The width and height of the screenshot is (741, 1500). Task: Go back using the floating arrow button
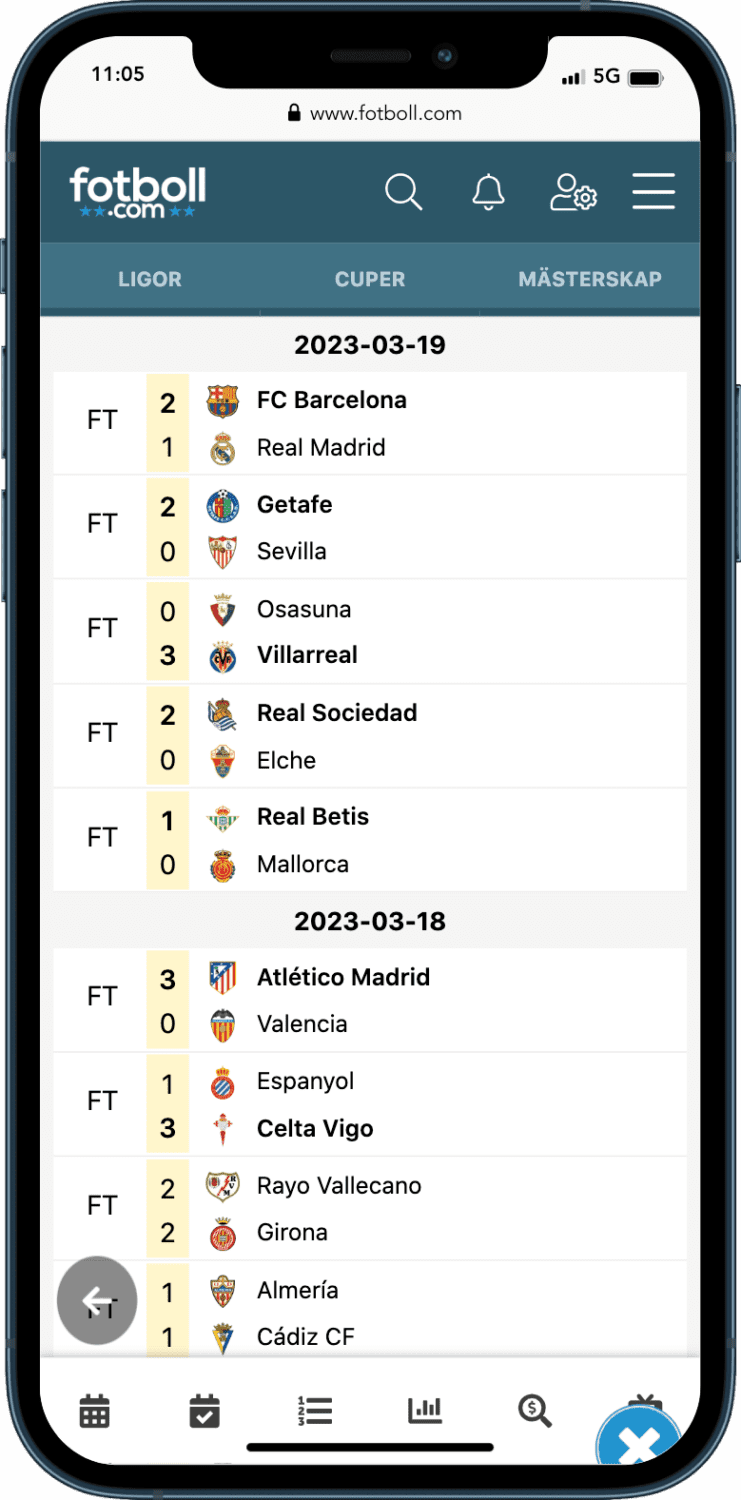[x=97, y=1300]
